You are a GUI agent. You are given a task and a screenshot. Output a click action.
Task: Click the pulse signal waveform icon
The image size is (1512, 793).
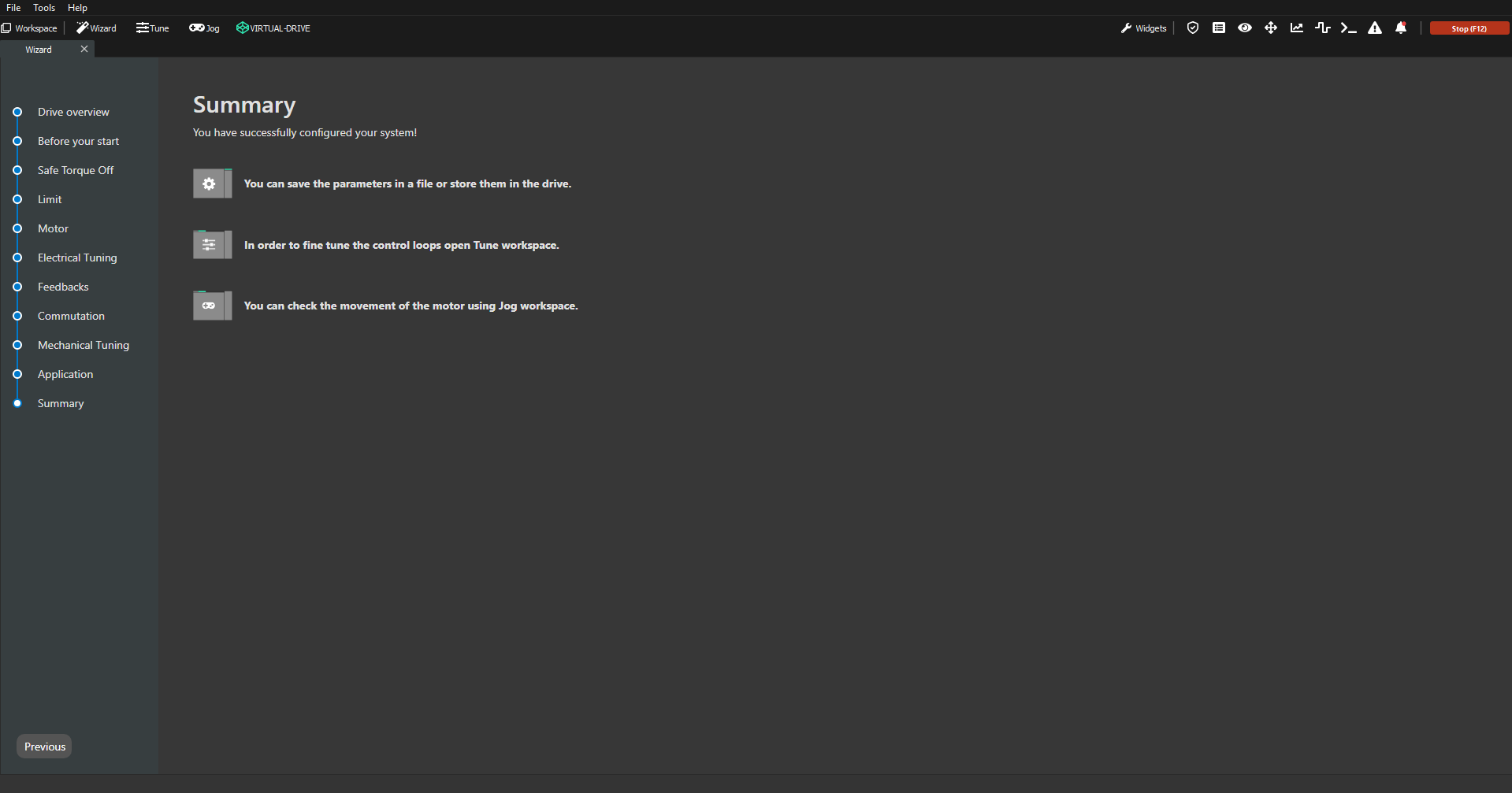click(1323, 28)
